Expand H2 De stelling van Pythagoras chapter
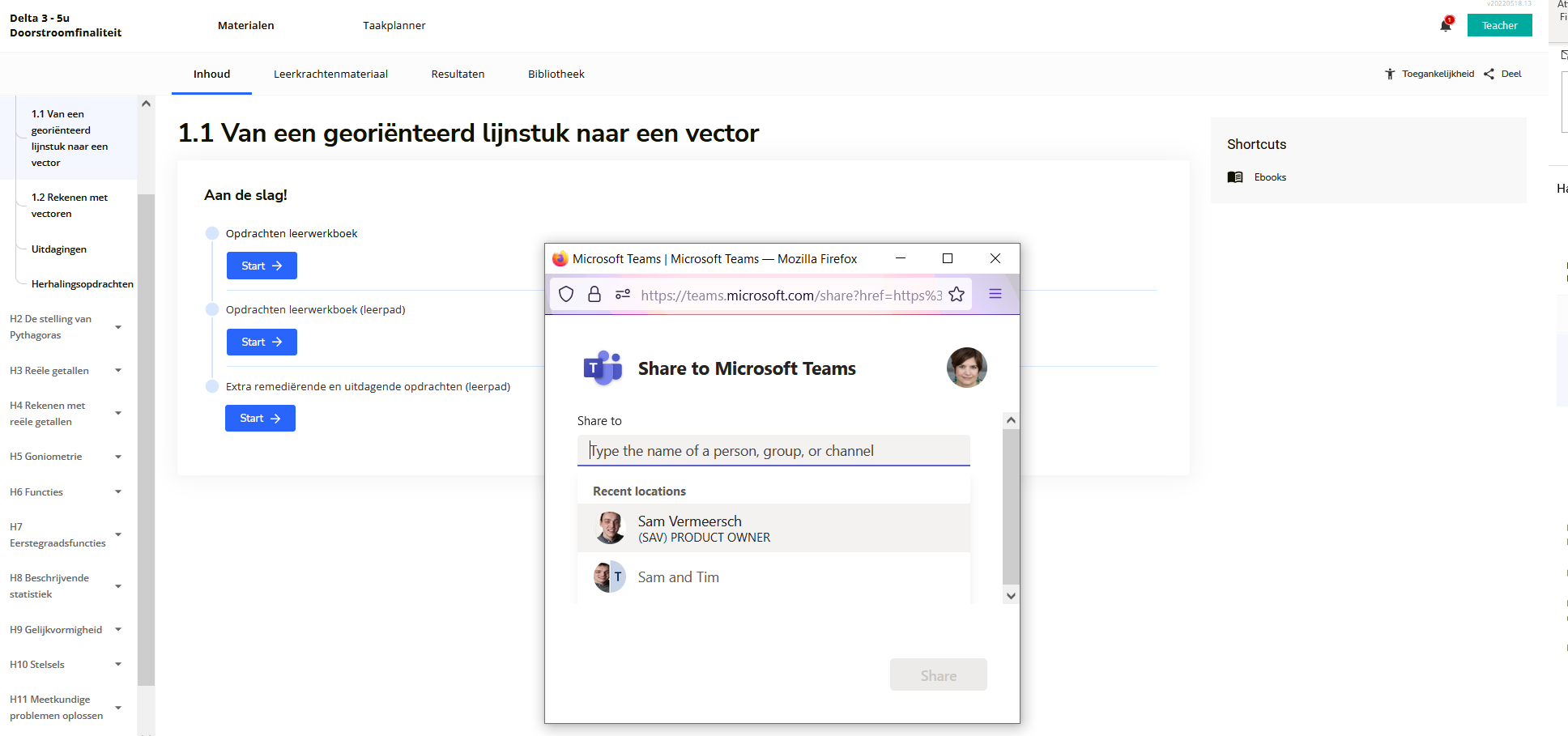 [x=118, y=327]
